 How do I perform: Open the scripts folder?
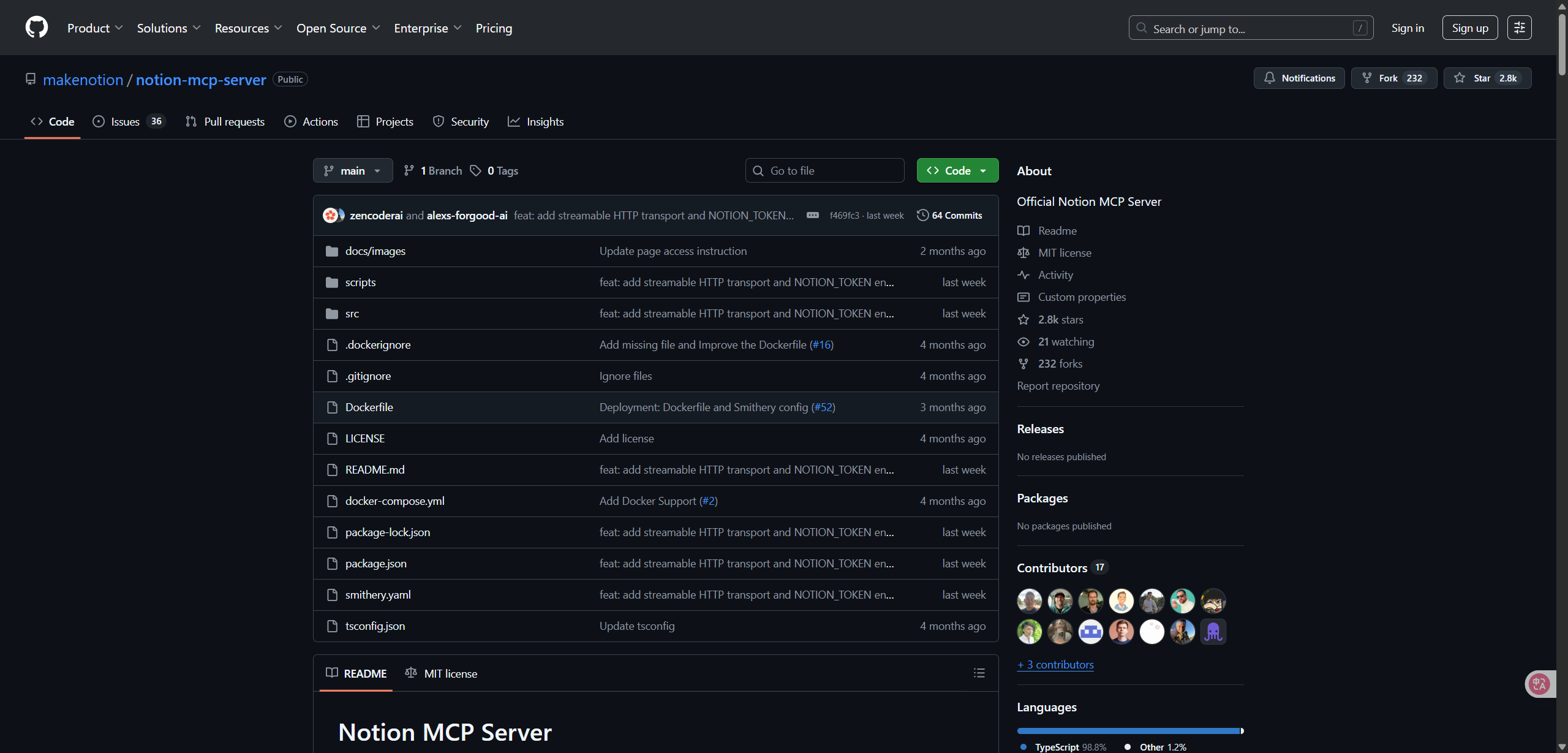tap(360, 282)
